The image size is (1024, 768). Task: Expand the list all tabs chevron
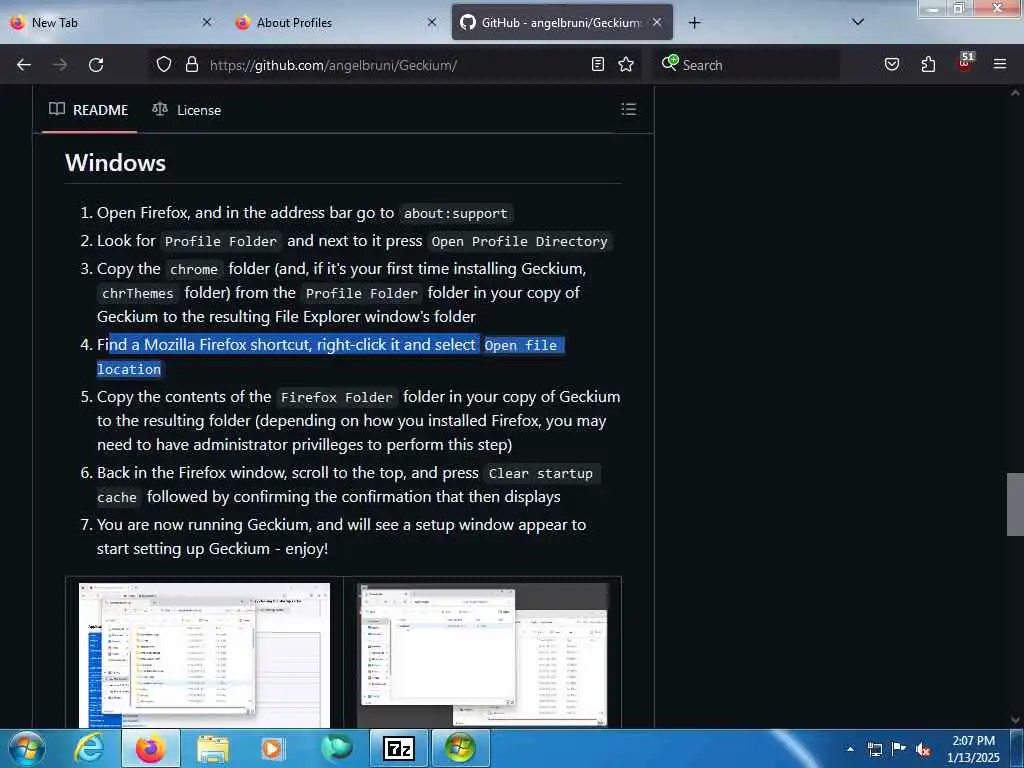click(858, 22)
